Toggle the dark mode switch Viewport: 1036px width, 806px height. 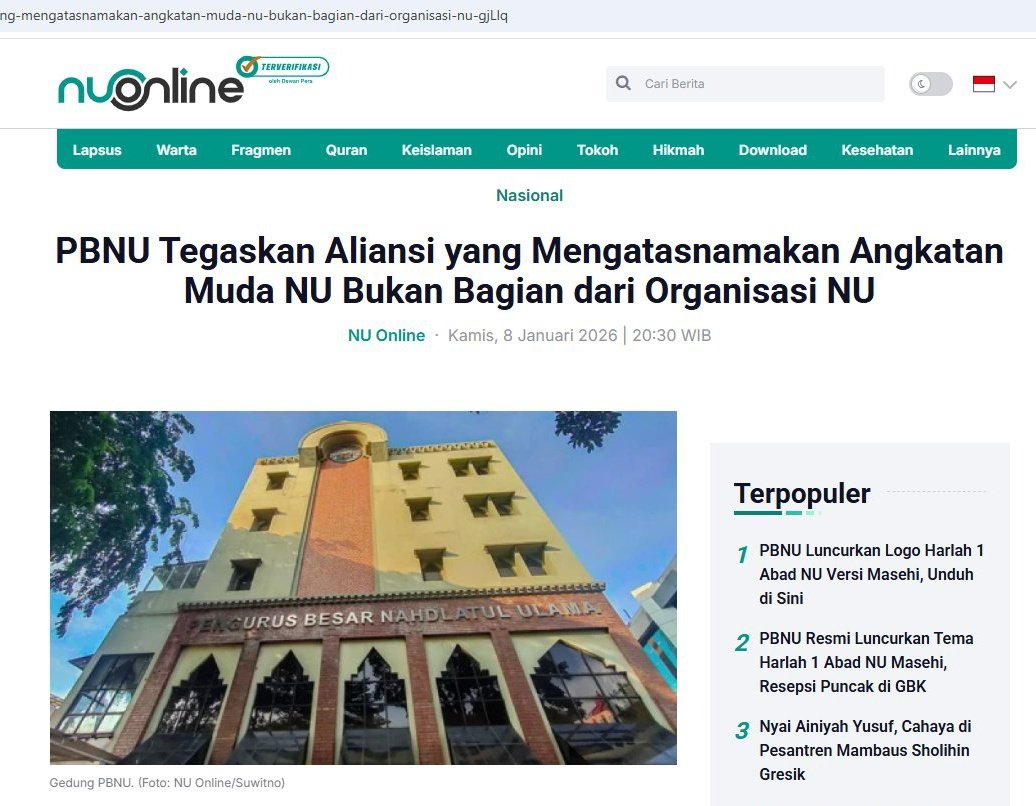931,84
